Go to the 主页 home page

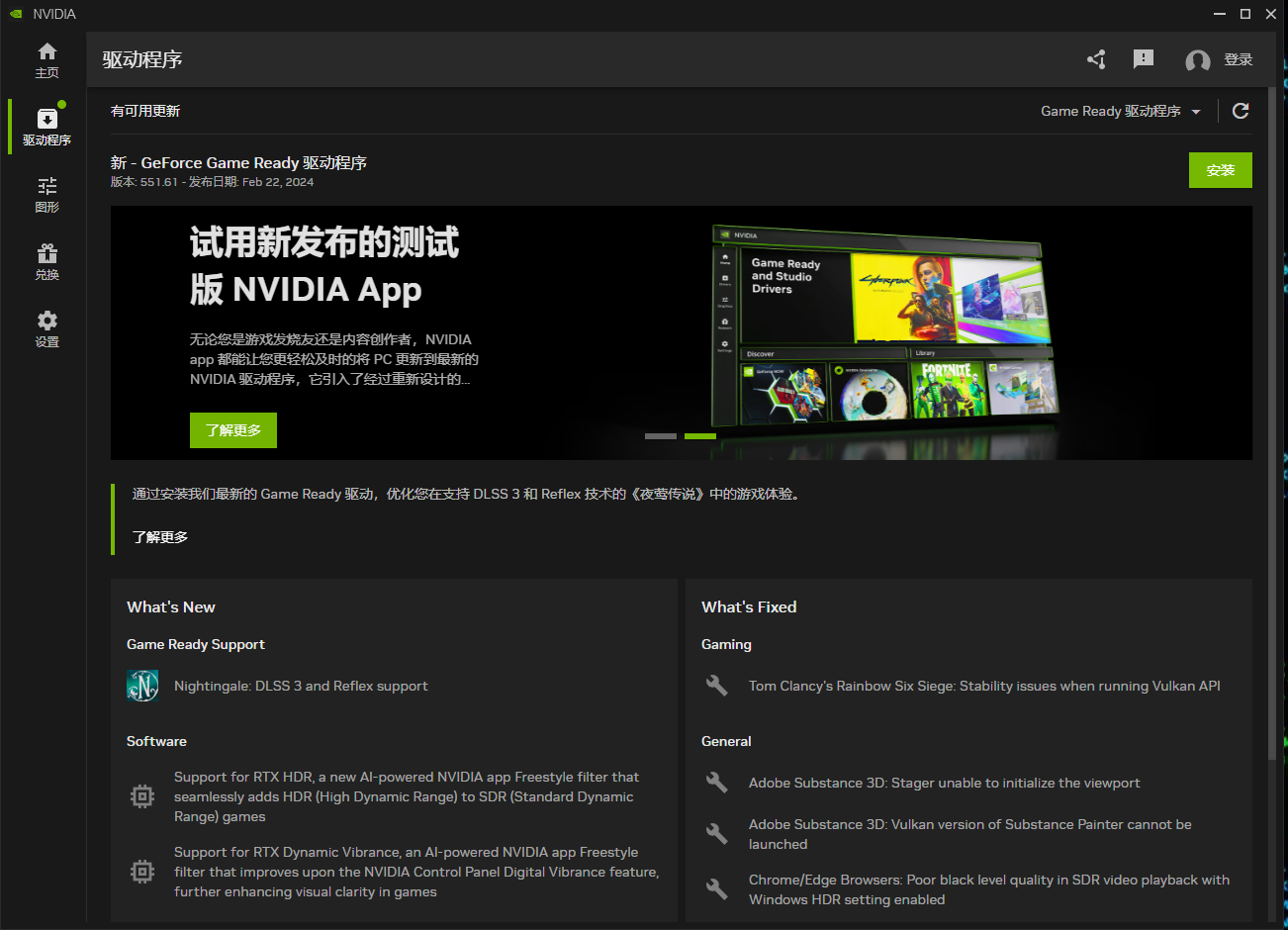coord(46,60)
